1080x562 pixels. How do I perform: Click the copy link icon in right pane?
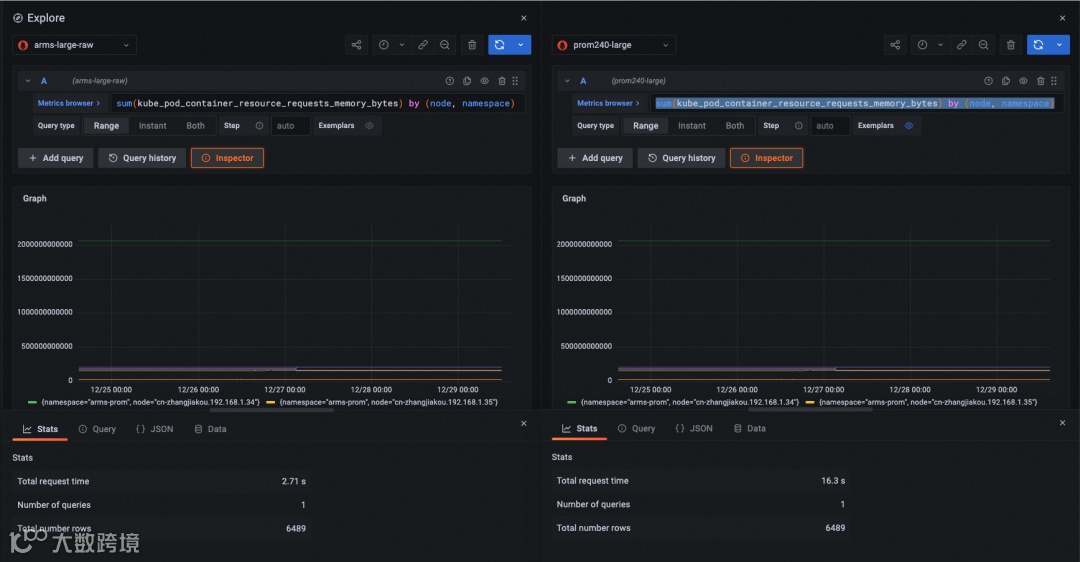pyautogui.click(x=962, y=45)
